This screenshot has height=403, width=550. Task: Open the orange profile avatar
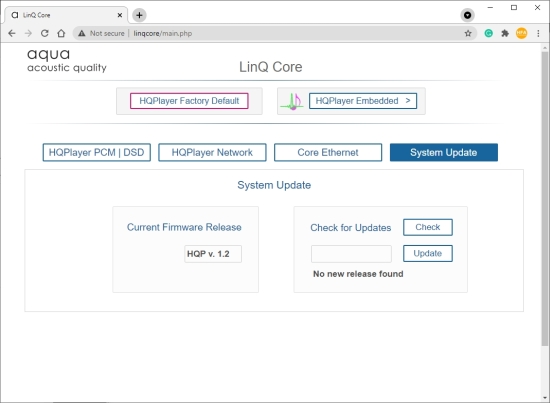click(x=521, y=33)
